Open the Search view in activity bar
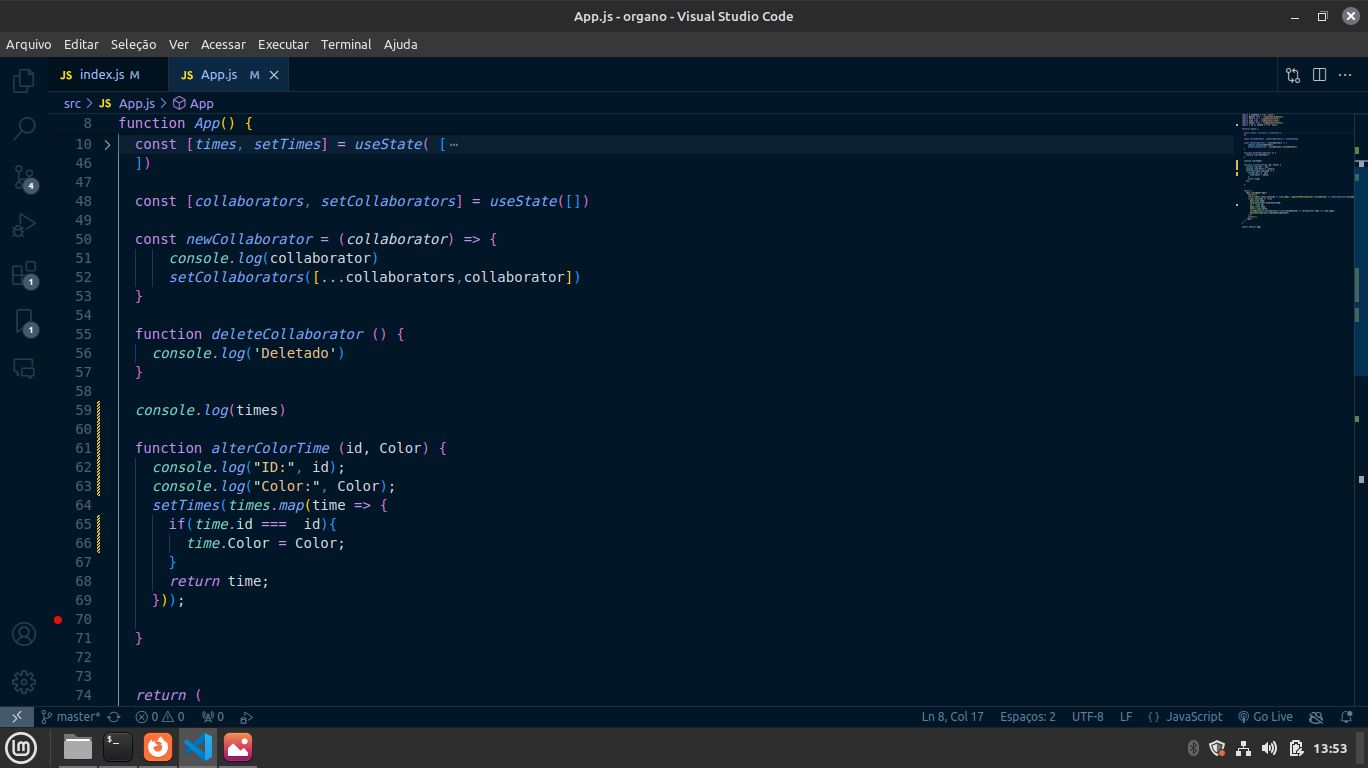Screen dimensions: 1368x768 pos(24,129)
